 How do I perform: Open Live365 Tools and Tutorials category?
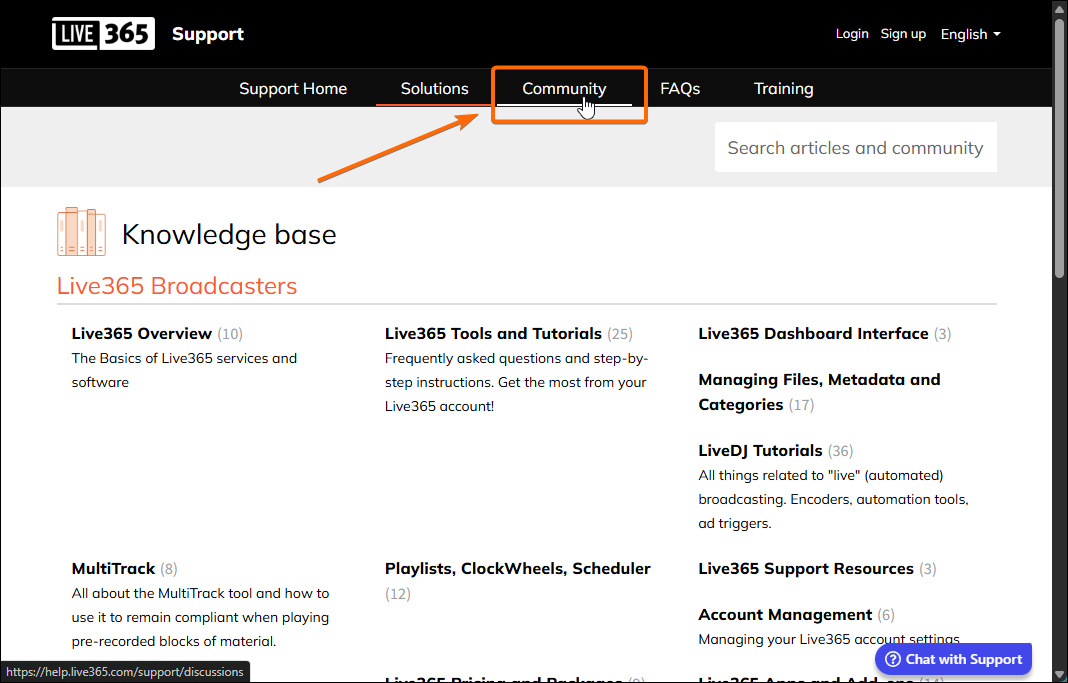(x=493, y=334)
